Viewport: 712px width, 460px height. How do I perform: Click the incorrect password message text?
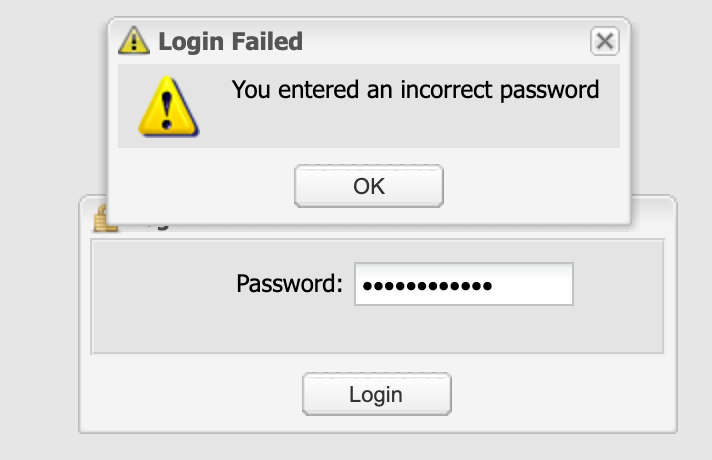[415, 90]
